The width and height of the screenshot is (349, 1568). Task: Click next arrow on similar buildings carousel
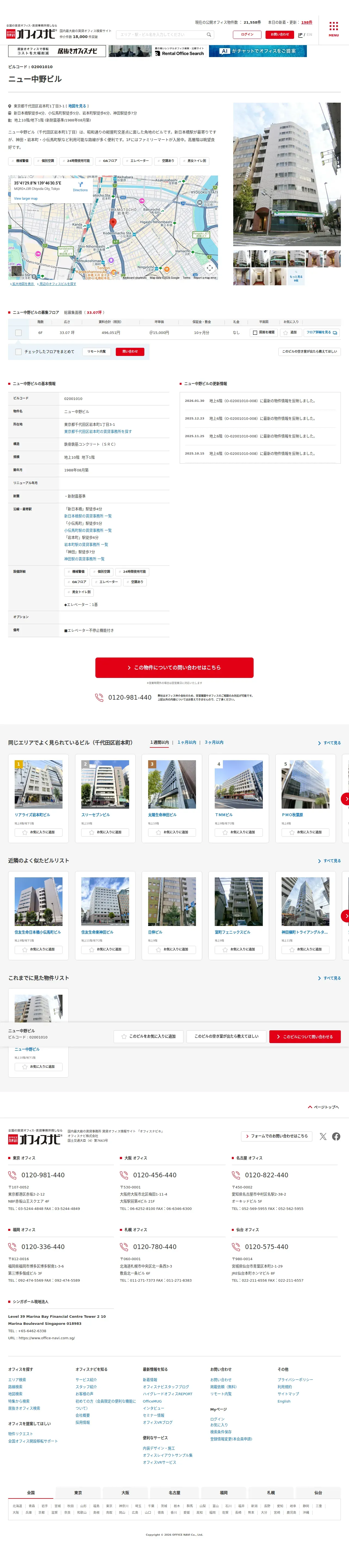point(345,916)
